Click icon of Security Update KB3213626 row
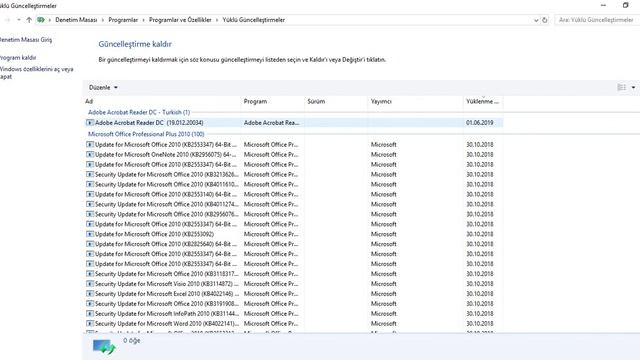Viewport: 640px width, 360px height. click(x=90, y=174)
